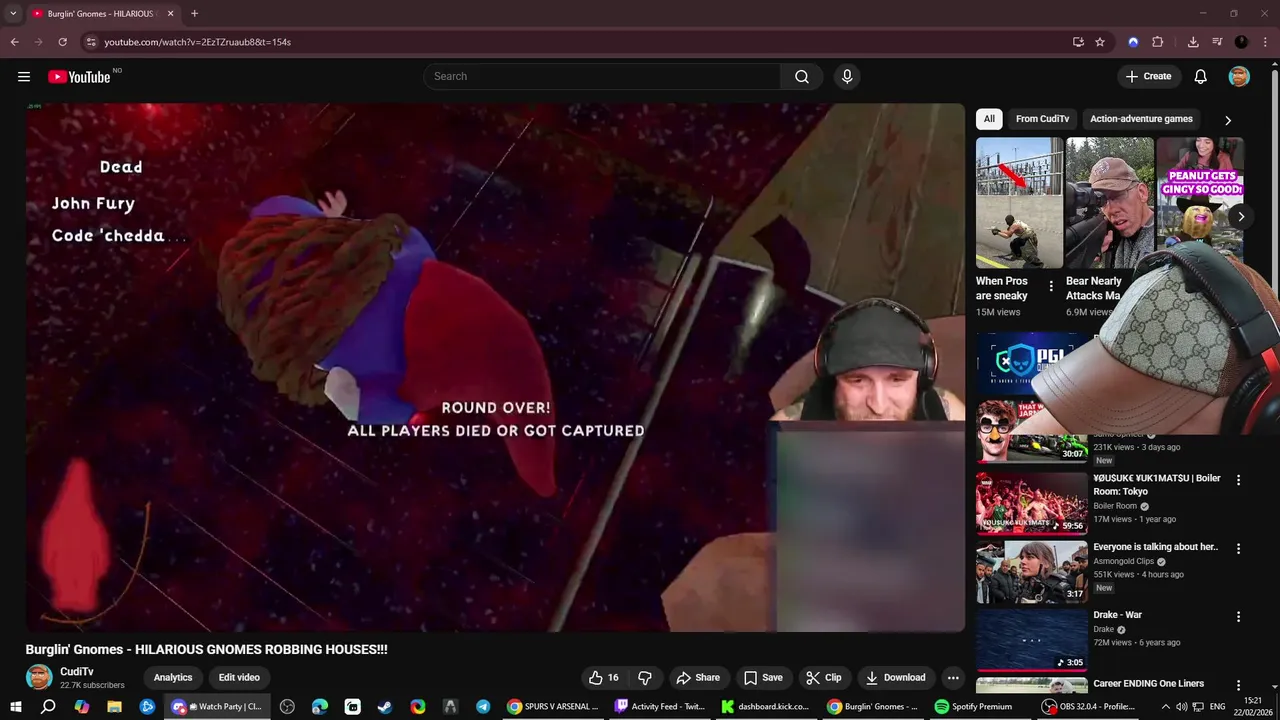The width and height of the screenshot is (1280, 720).
Task: Click the Edit video button
Action: pos(239,677)
